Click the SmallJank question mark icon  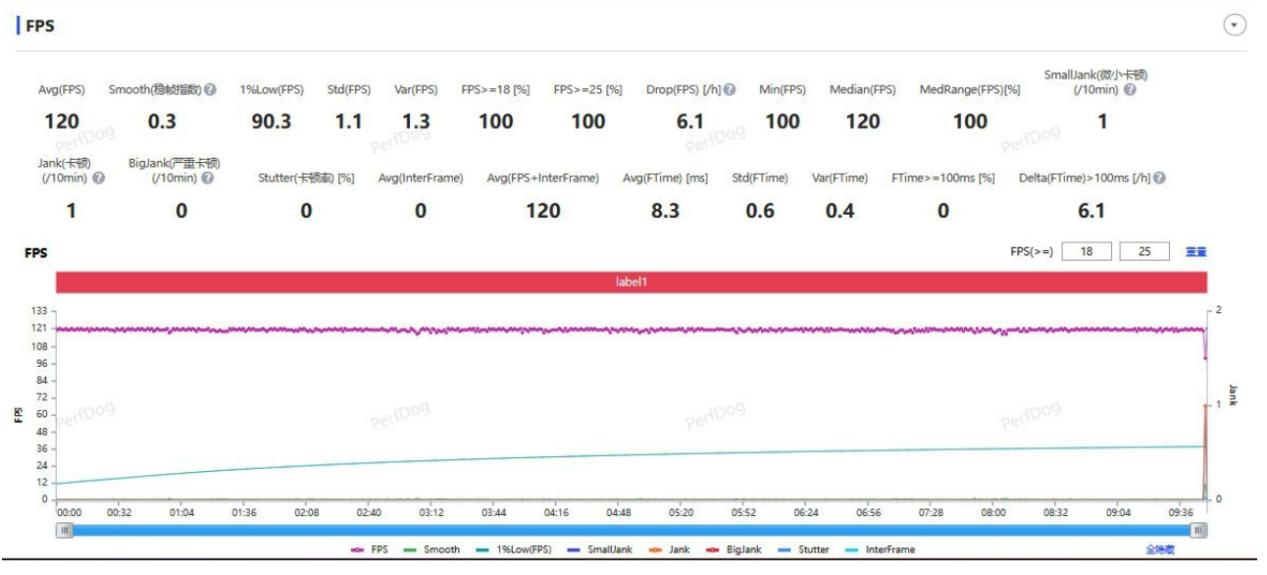1129,90
